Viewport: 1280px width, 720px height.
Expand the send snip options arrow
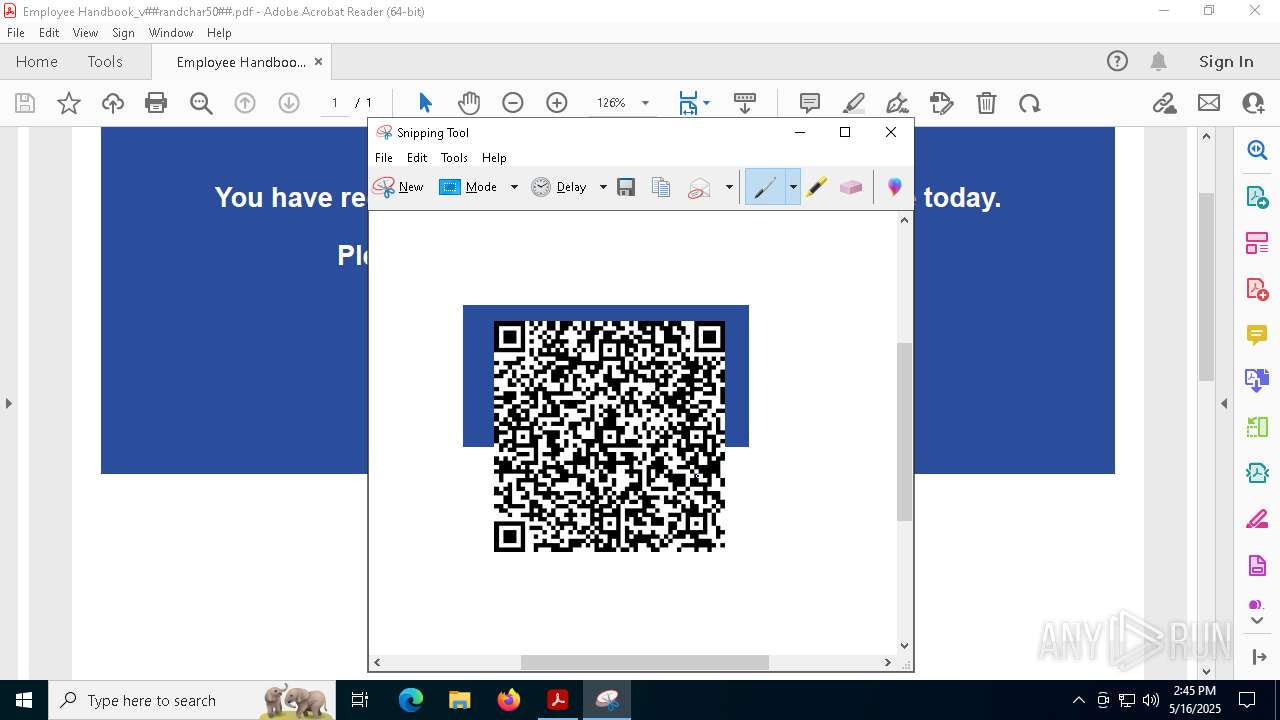coord(729,187)
